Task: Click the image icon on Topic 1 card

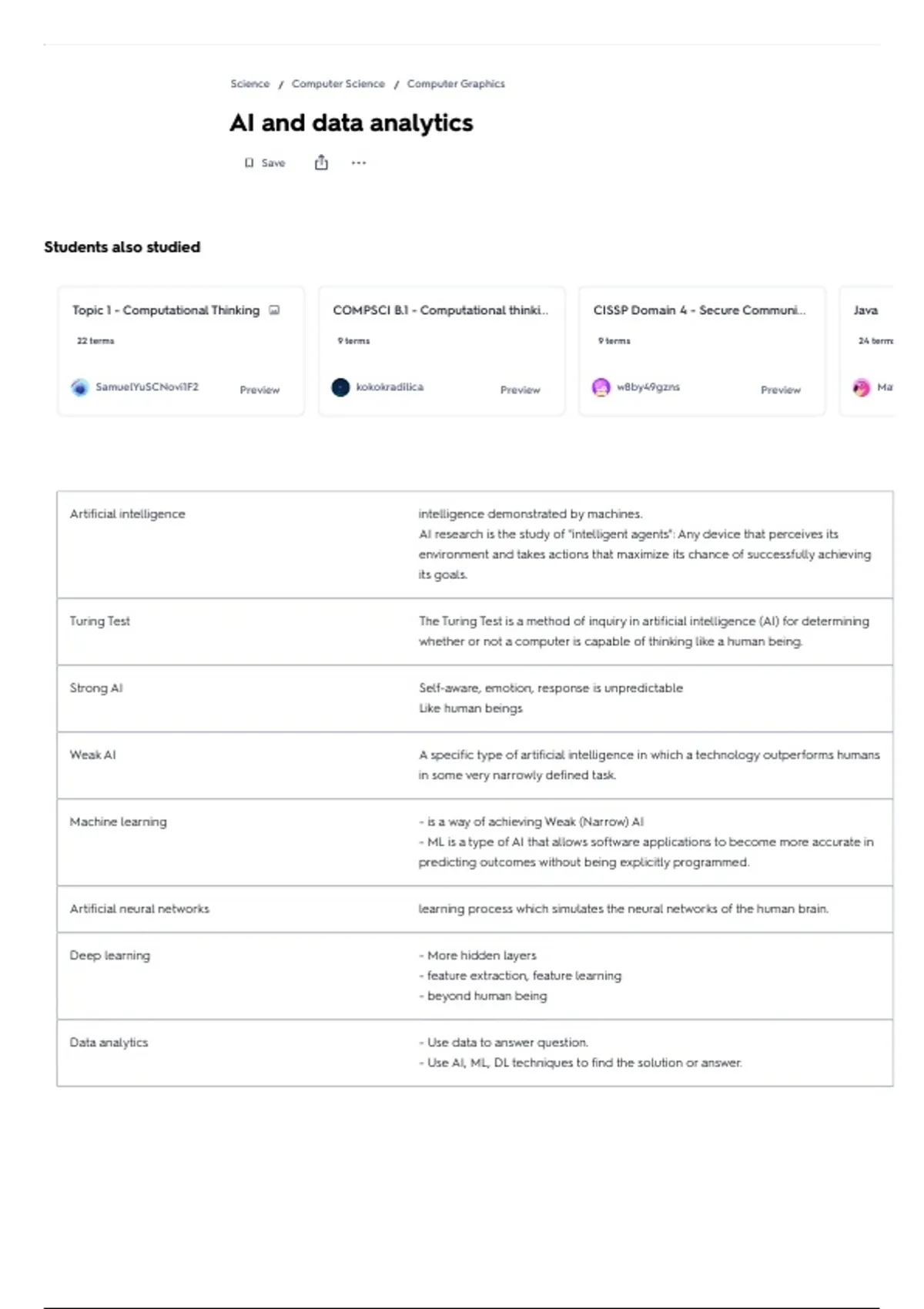Action: click(x=274, y=310)
